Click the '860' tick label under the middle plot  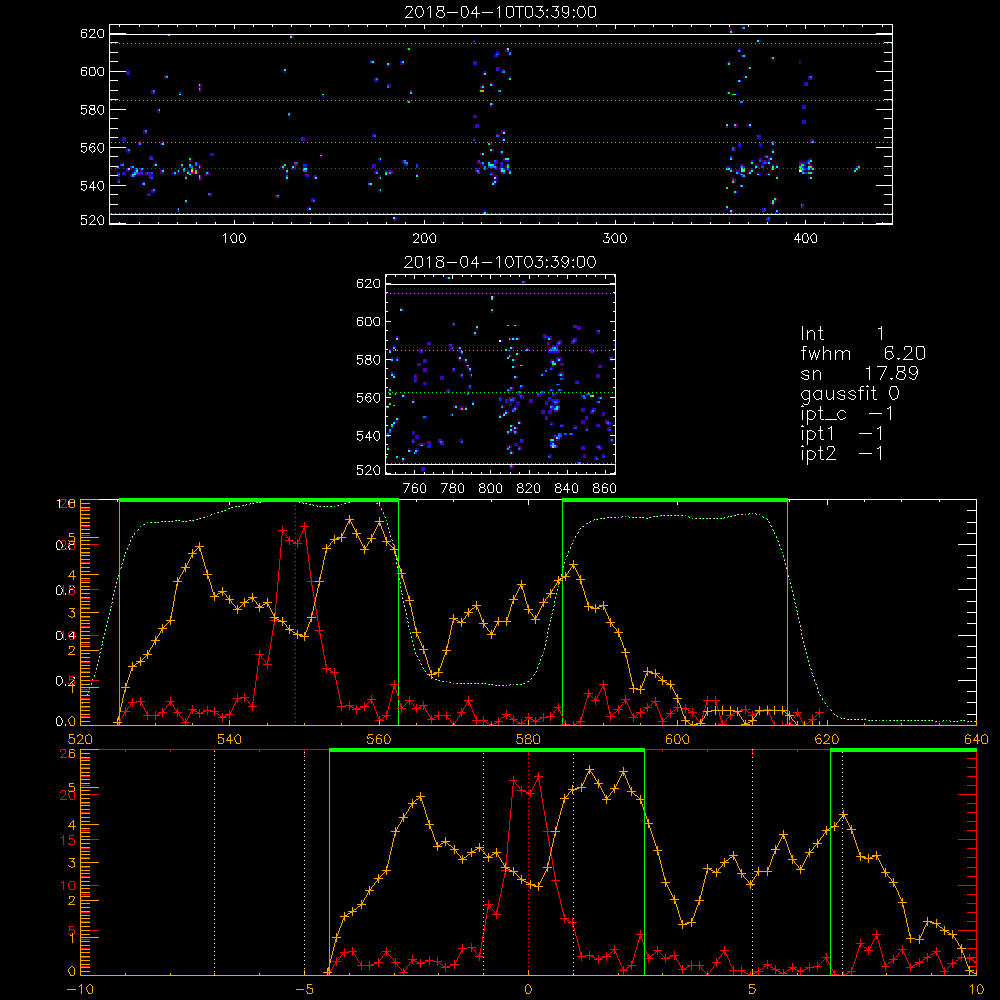[605, 489]
